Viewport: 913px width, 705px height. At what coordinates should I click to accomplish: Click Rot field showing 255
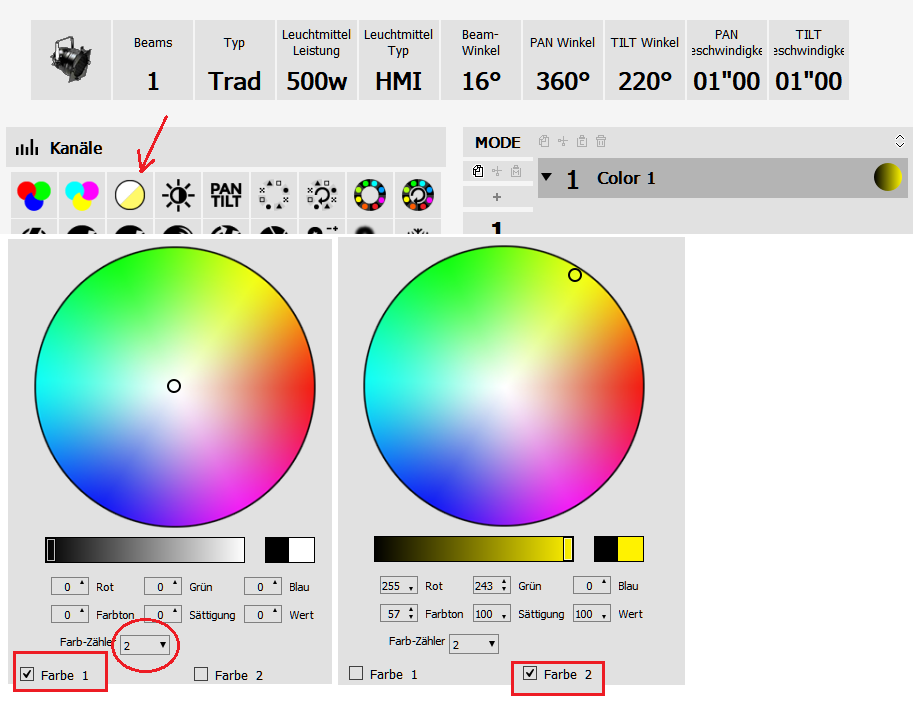pos(399,586)
